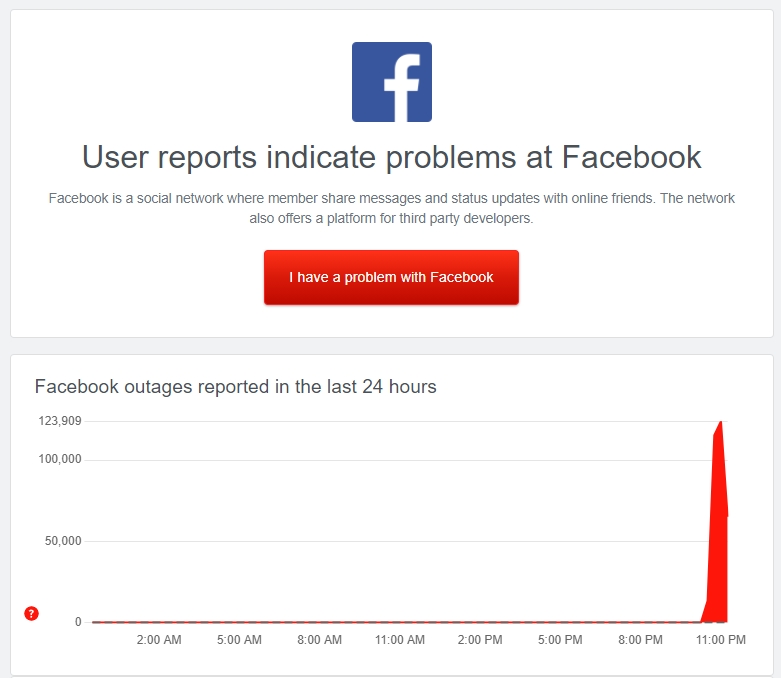Viewport: 781px width, 678px height.
Task: Click the red question mark help icon
Action: tap(31, 613)
